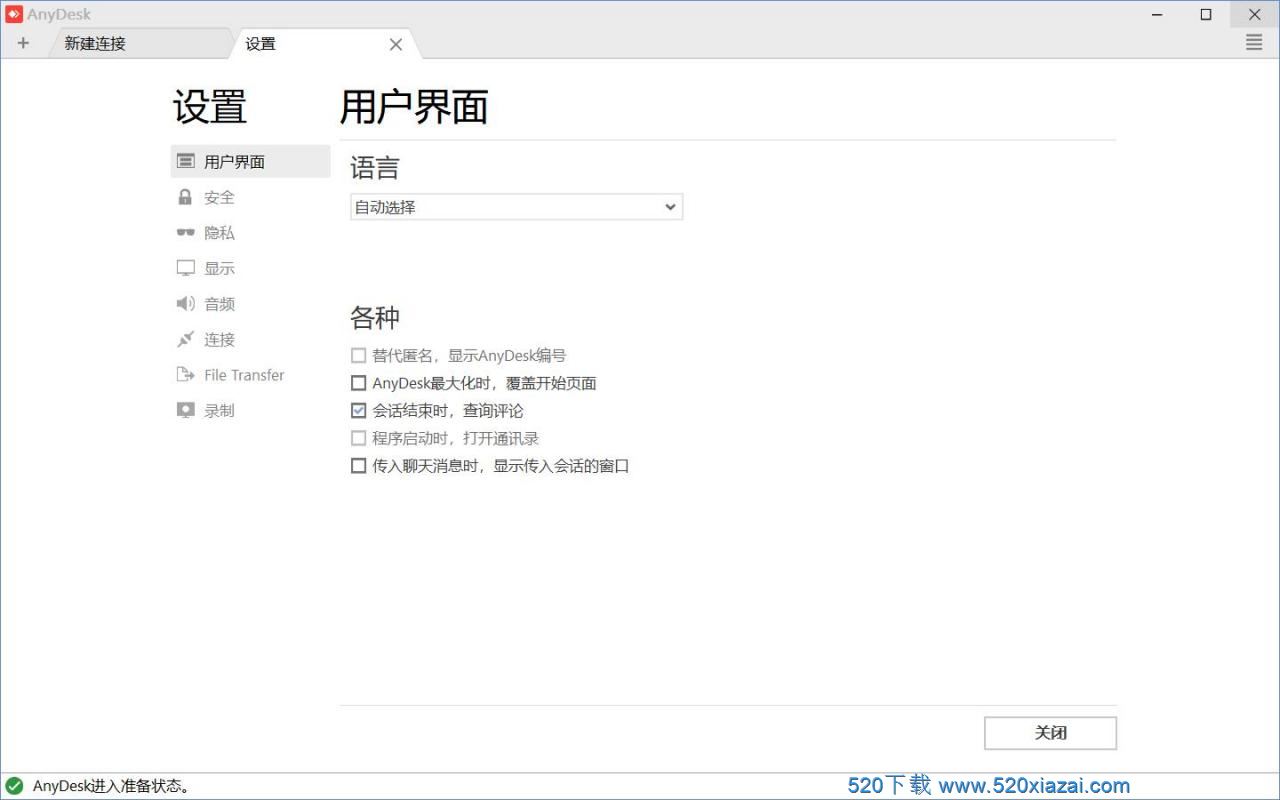This screenshot has width=1280, height=800.
Task: Open File Transfer settings section
Action: pyautogui.click(x=250, y=375)
